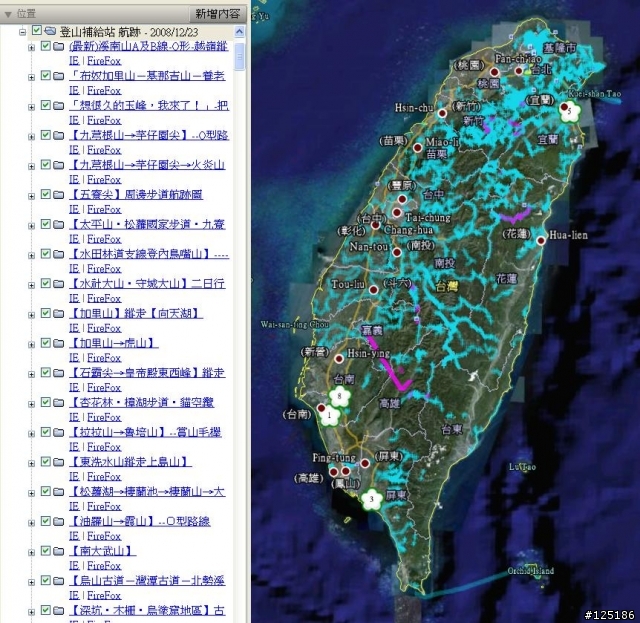Open the 【加里山】縱走【向天湖】 link
This screenshot has height=623, width=640.
pyautogui.click(x=136, y=314)
